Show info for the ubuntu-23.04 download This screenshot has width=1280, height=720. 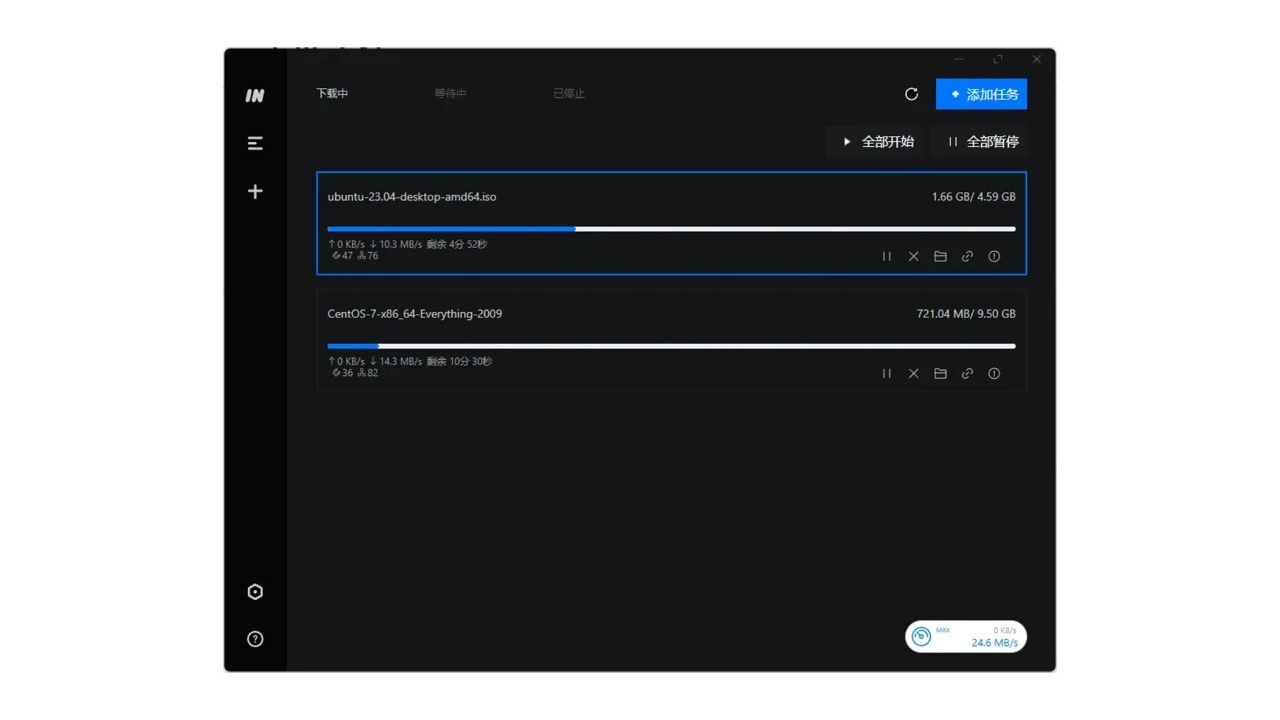click(x=994, y=257)
